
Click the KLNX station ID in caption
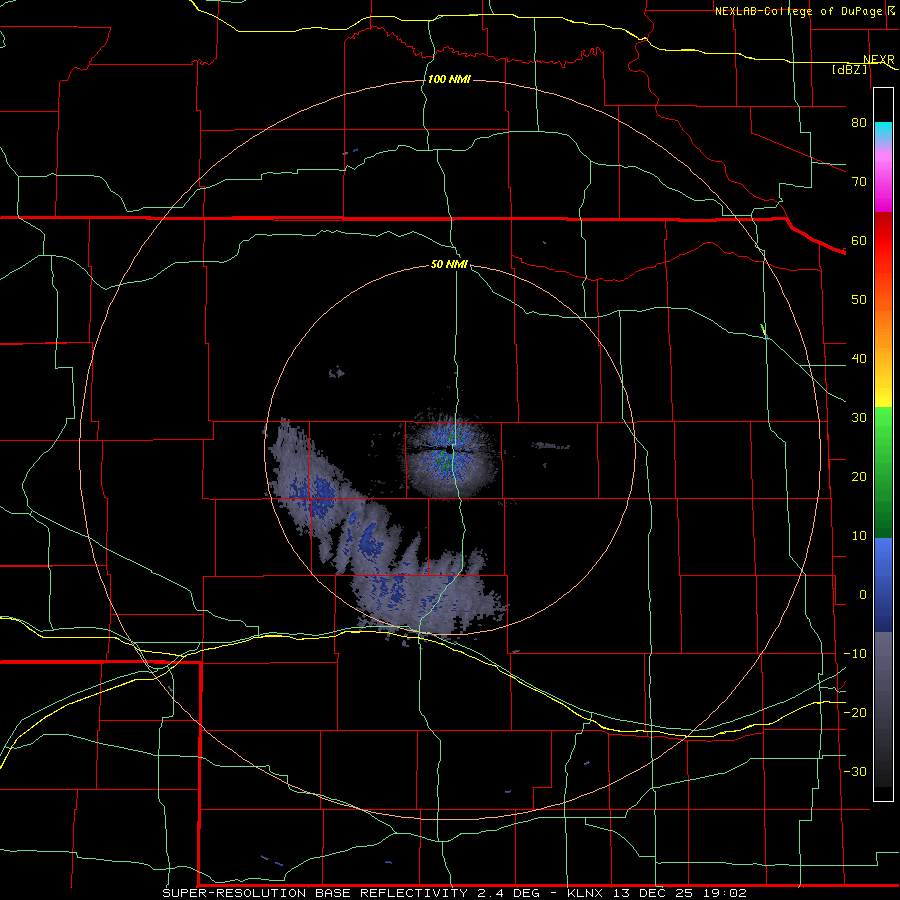(585, 893)
